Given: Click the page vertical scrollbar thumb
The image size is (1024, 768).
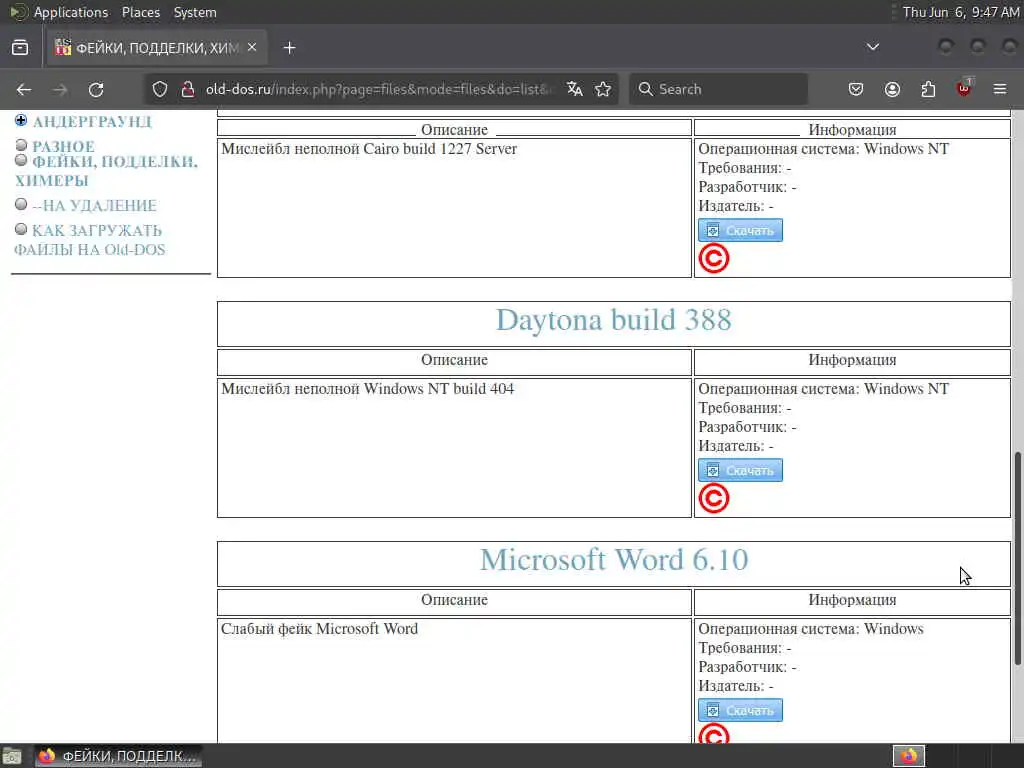Looking at the screenshot, I should coord(1017,558).
